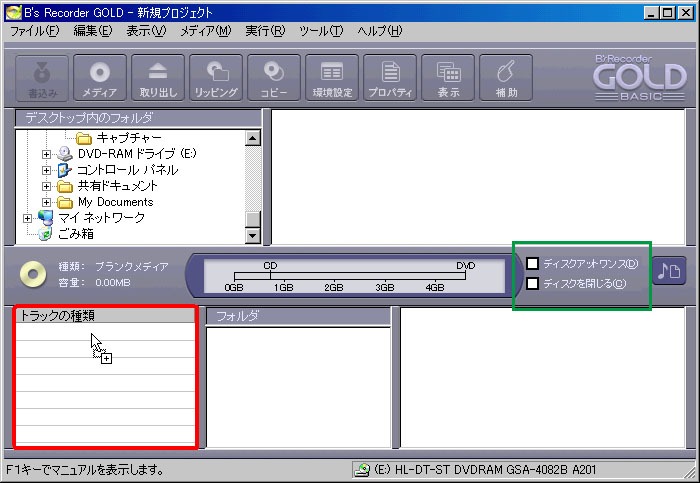Image resolution: width=700 pixels, height=483 pixels.
Task: Select the マイ ネットワーク label
Action: click(x=102, y=218)
